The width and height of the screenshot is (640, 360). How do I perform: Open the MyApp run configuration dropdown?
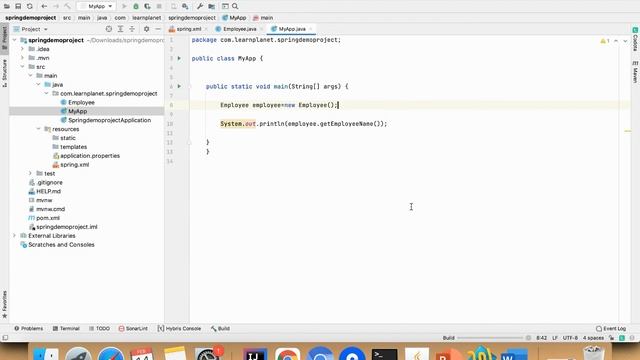tap(96, 7)
